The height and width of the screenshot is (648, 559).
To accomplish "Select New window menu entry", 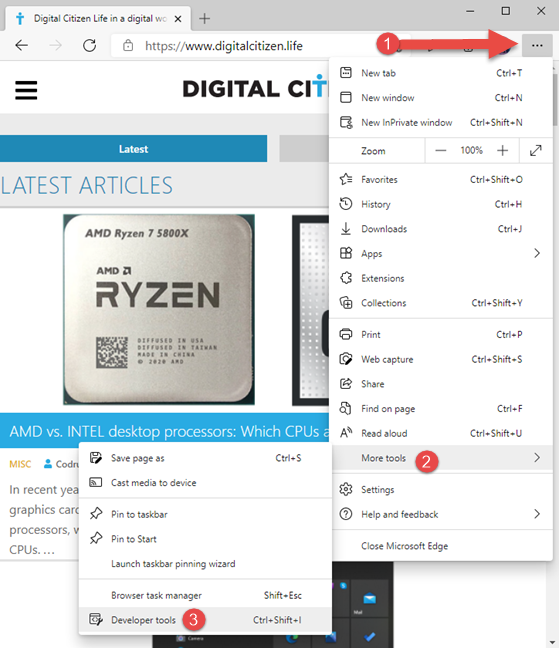I will (441, 98).
